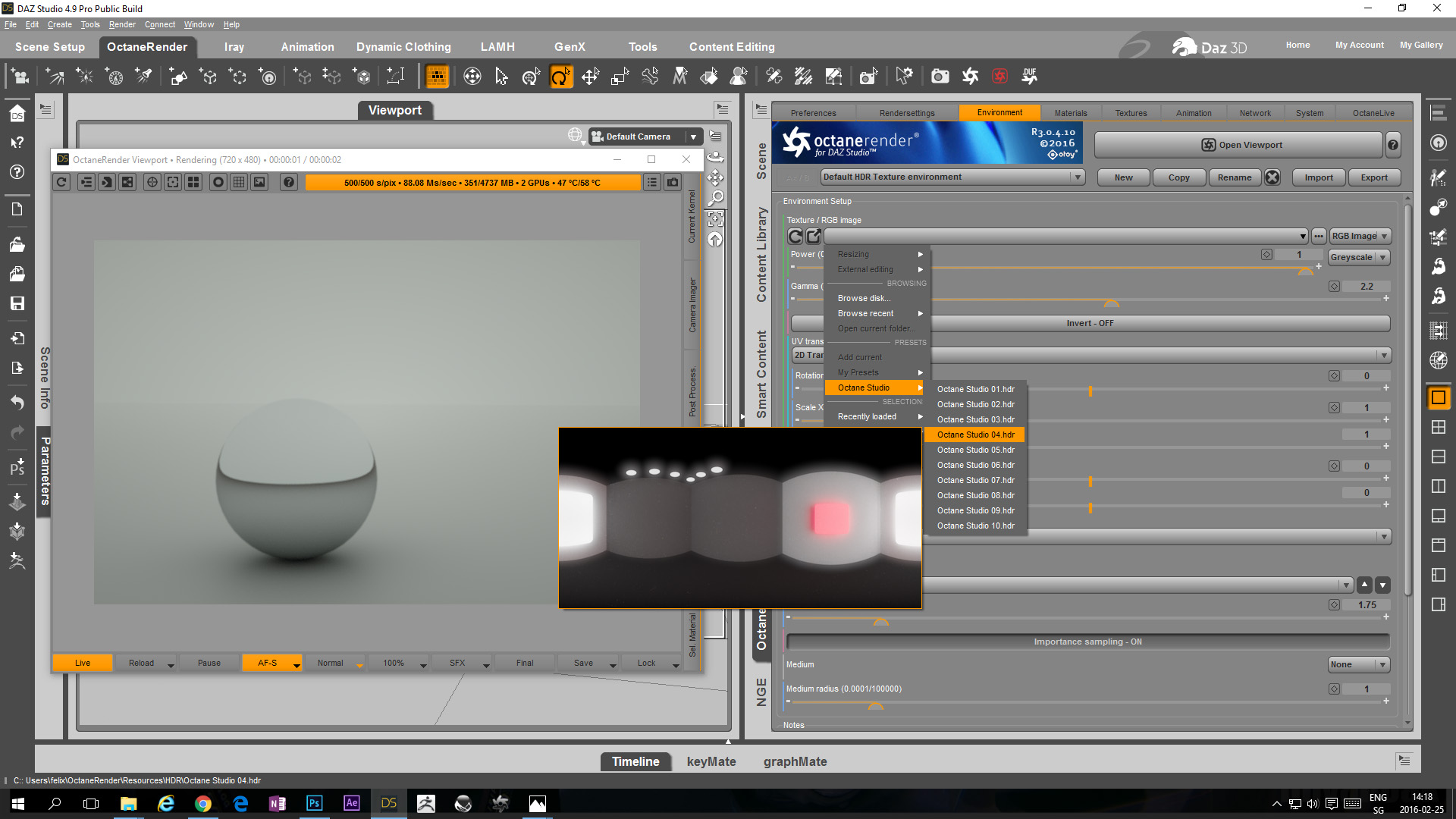Click the help icon beside Open Viewport

(1393, 145)
